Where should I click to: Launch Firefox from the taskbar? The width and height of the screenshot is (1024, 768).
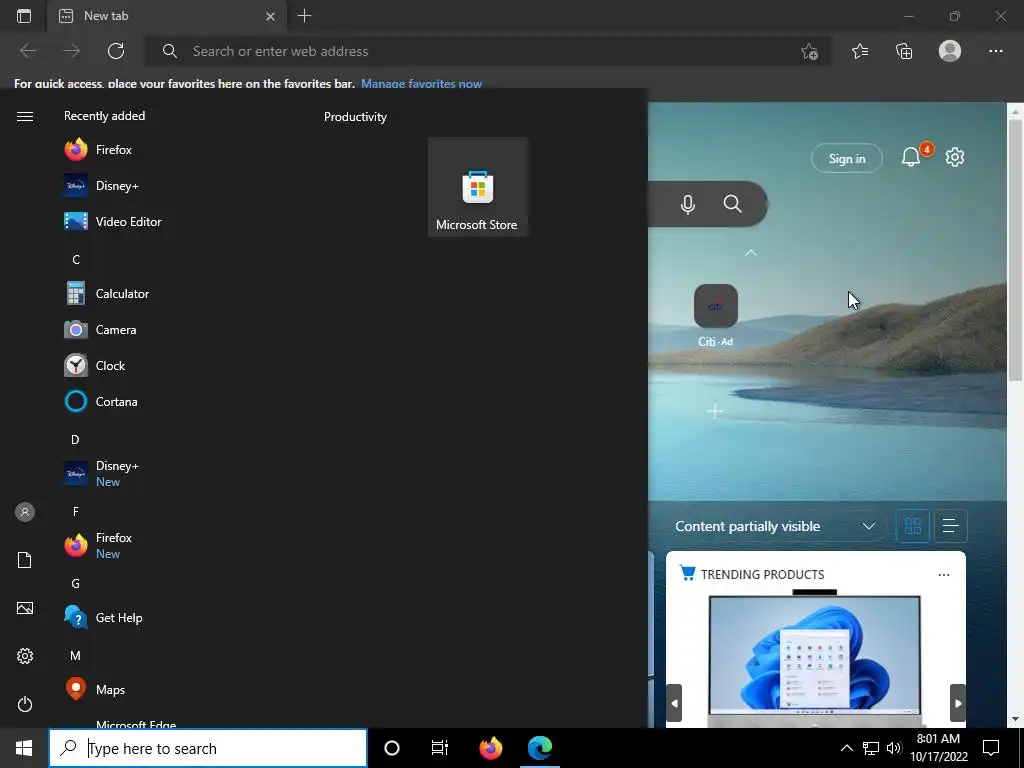(x=490, y=748)
